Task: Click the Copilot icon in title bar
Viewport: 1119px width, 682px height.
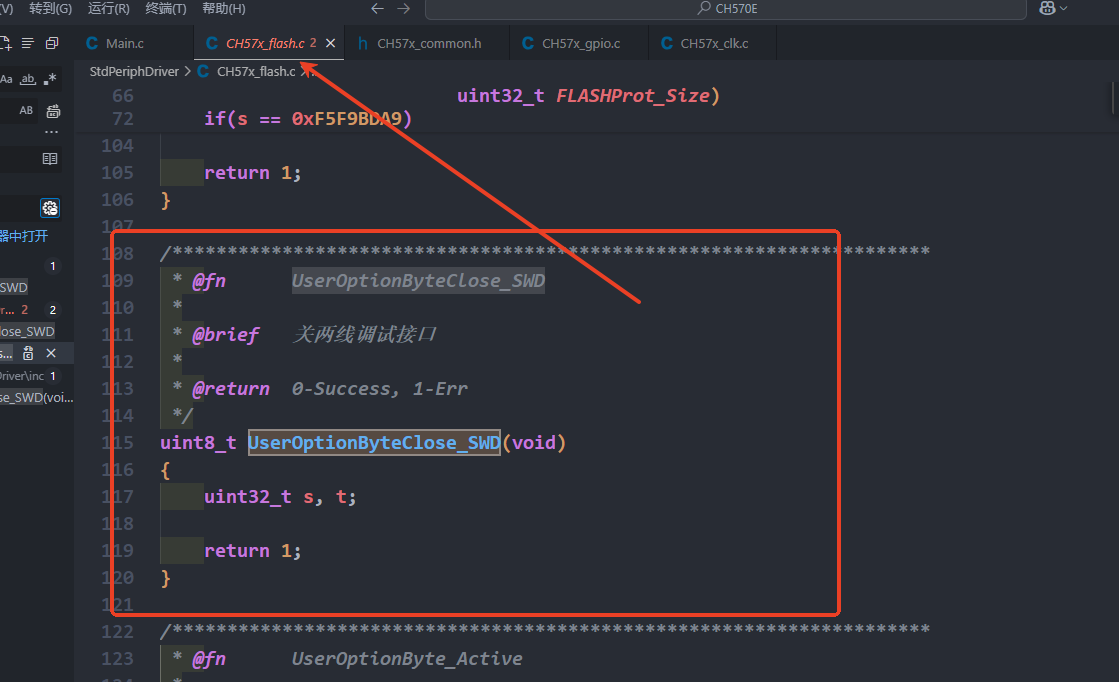Action: click(1047, 9)
